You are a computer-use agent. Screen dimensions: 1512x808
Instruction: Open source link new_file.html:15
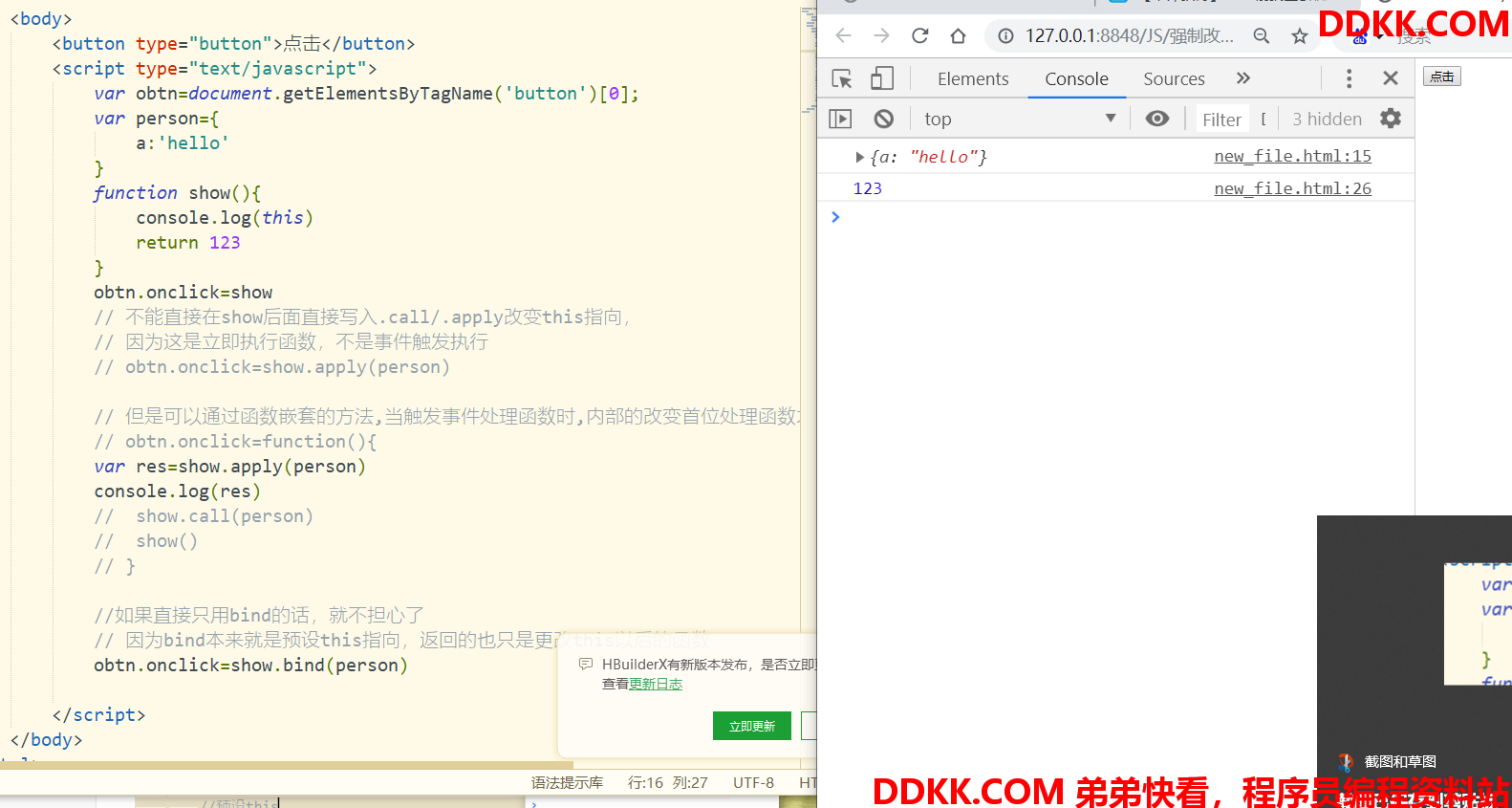click(x=1292, y=156)
